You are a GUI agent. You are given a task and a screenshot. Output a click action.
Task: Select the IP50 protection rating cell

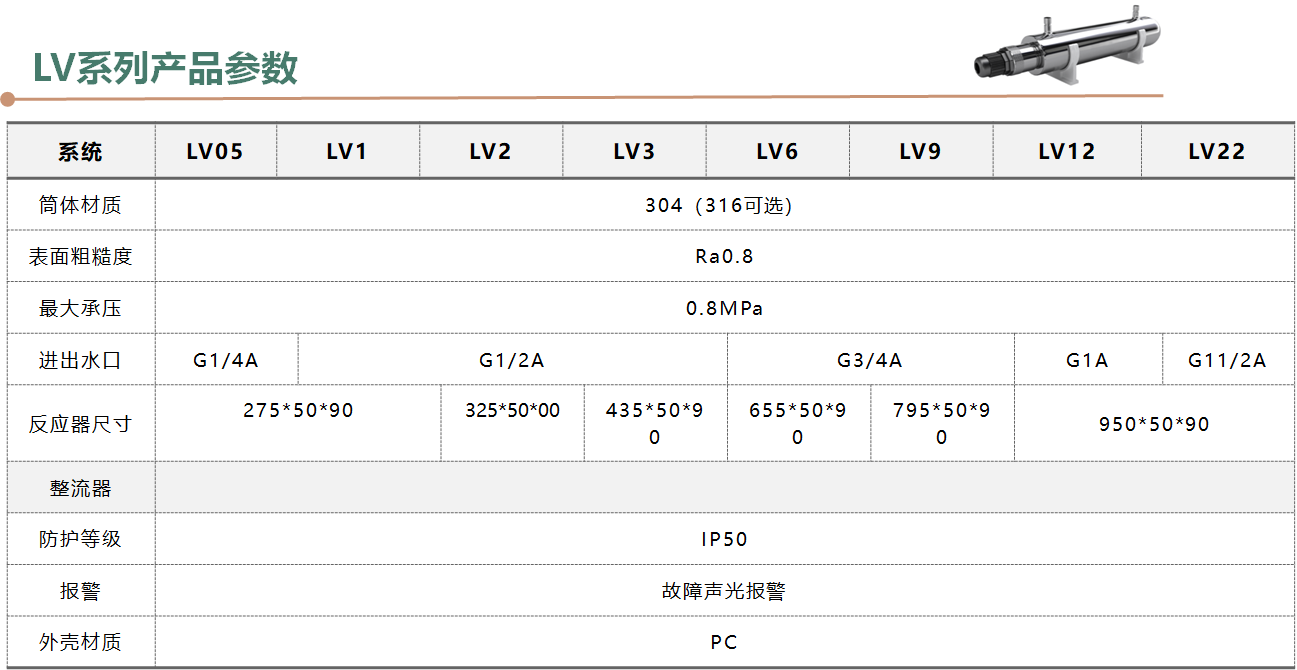pyautogui.click(x=724, y=540)
